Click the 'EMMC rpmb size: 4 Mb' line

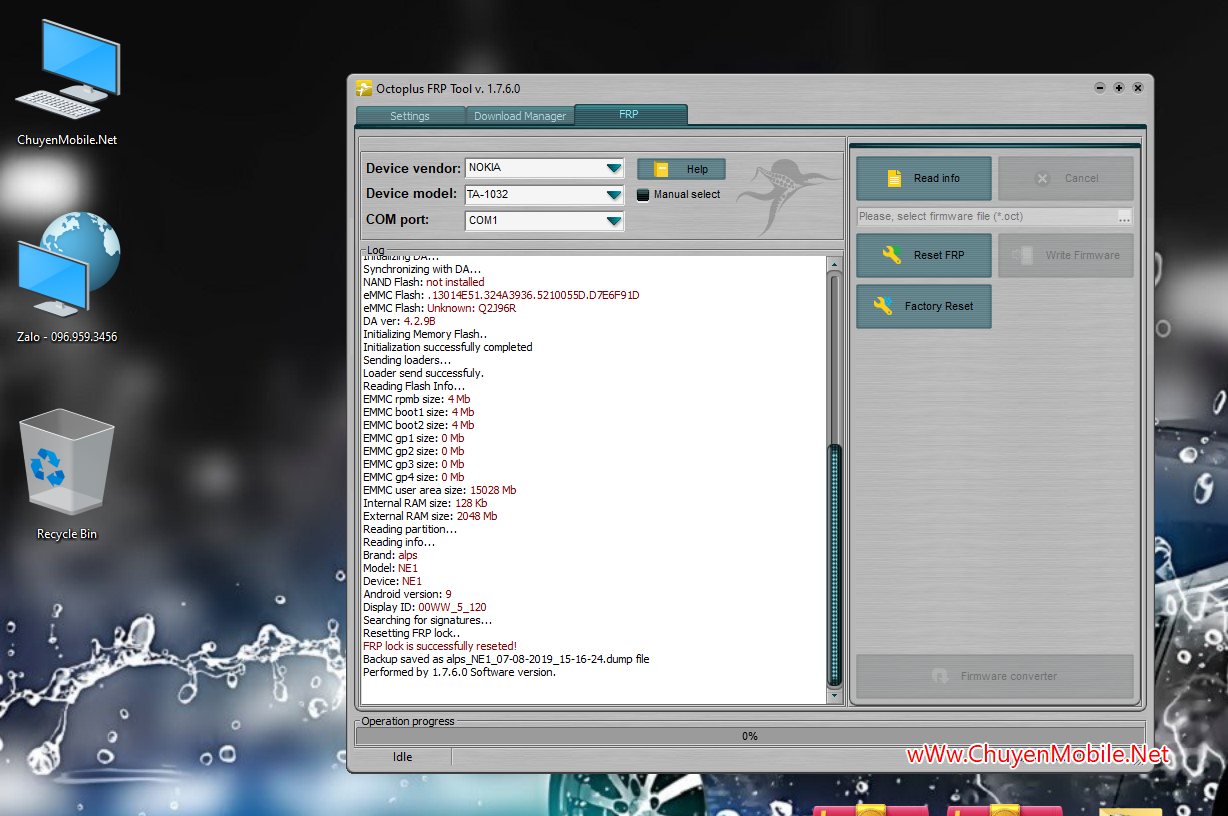417,399
